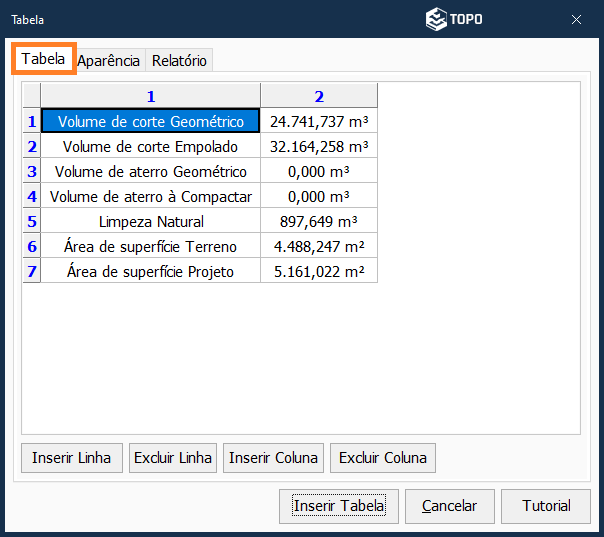Click the Volume de corte Geométrico cell
This screenshot has height=537, width=604.
(151, 121)
